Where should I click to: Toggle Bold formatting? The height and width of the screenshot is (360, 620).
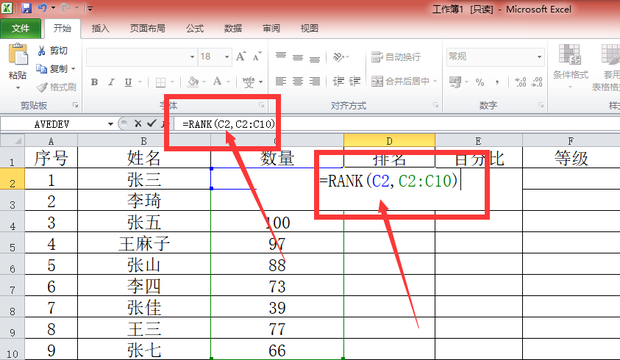(x=94, y=82)
